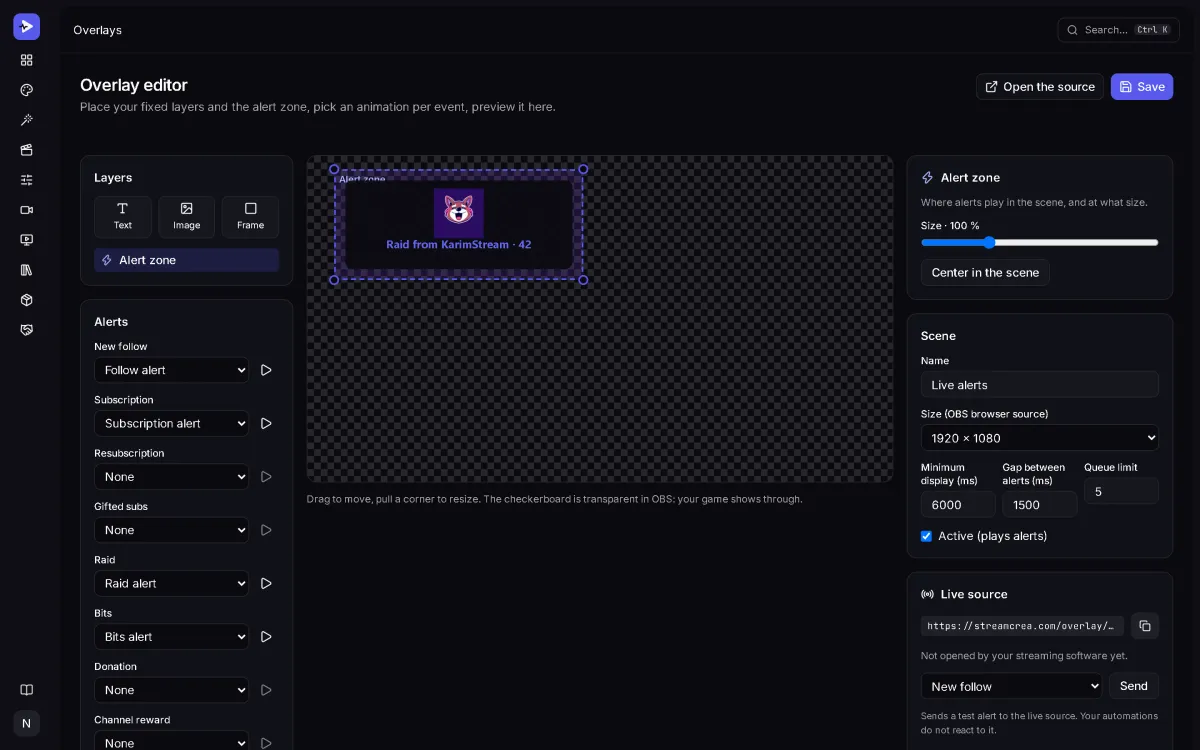This screenshot has height=750, width=1200.
Task: Open the Resubscription animation dropdown
Action: pos(172,477)
